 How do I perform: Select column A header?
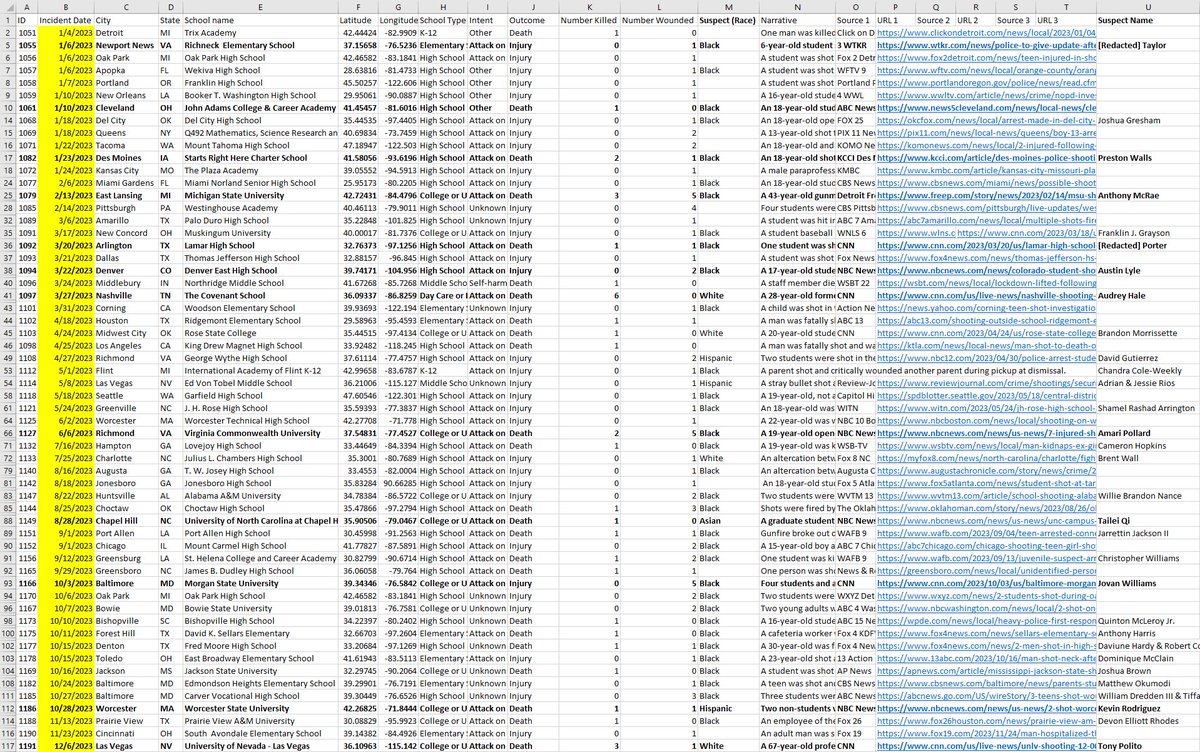point(26,6)
